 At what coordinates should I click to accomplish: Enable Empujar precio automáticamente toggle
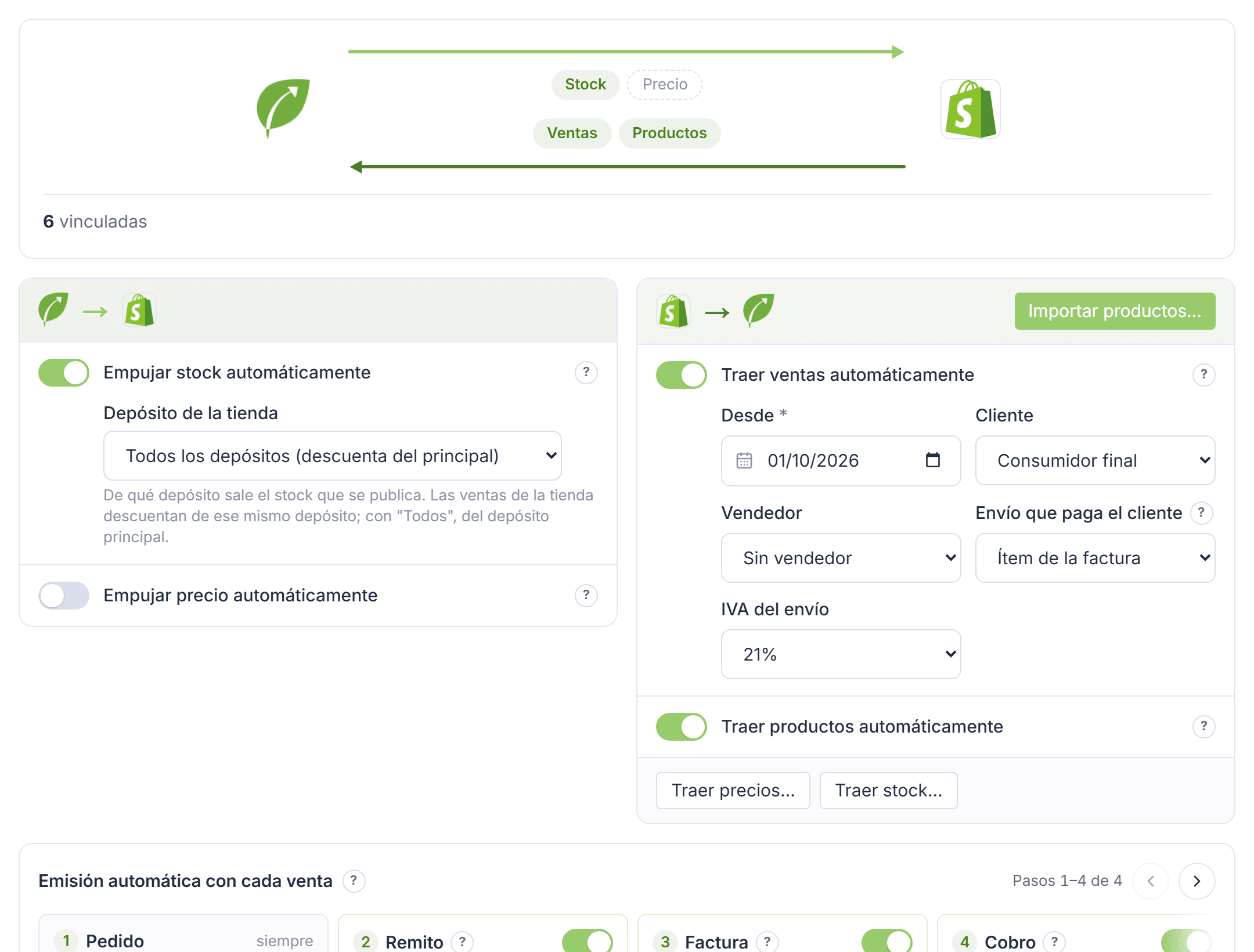64,596
